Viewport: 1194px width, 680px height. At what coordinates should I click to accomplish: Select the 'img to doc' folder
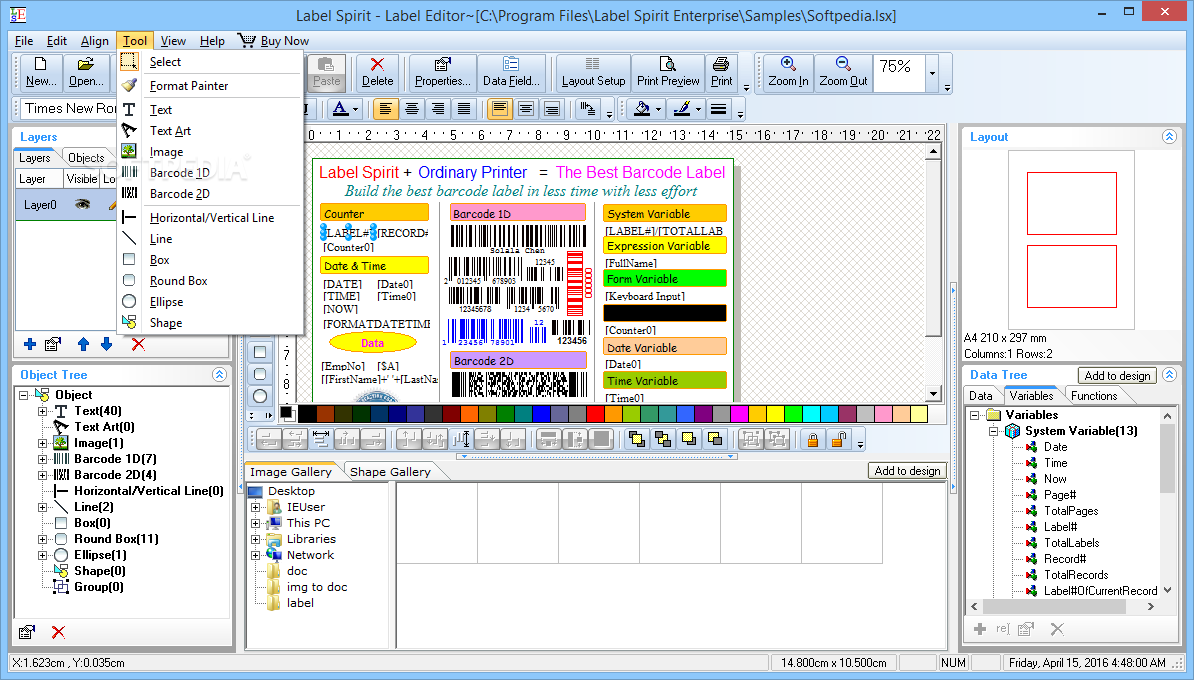click(317, 587)
